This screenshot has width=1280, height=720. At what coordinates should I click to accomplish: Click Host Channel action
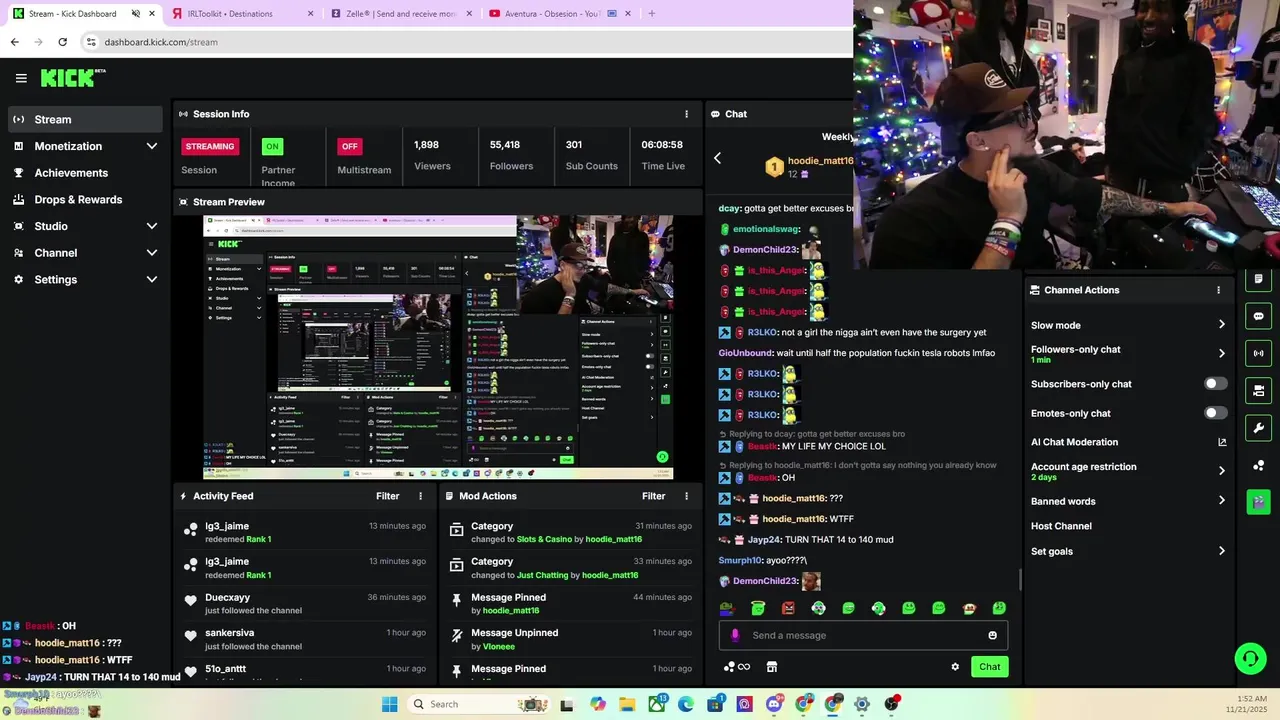point(1061,526)
